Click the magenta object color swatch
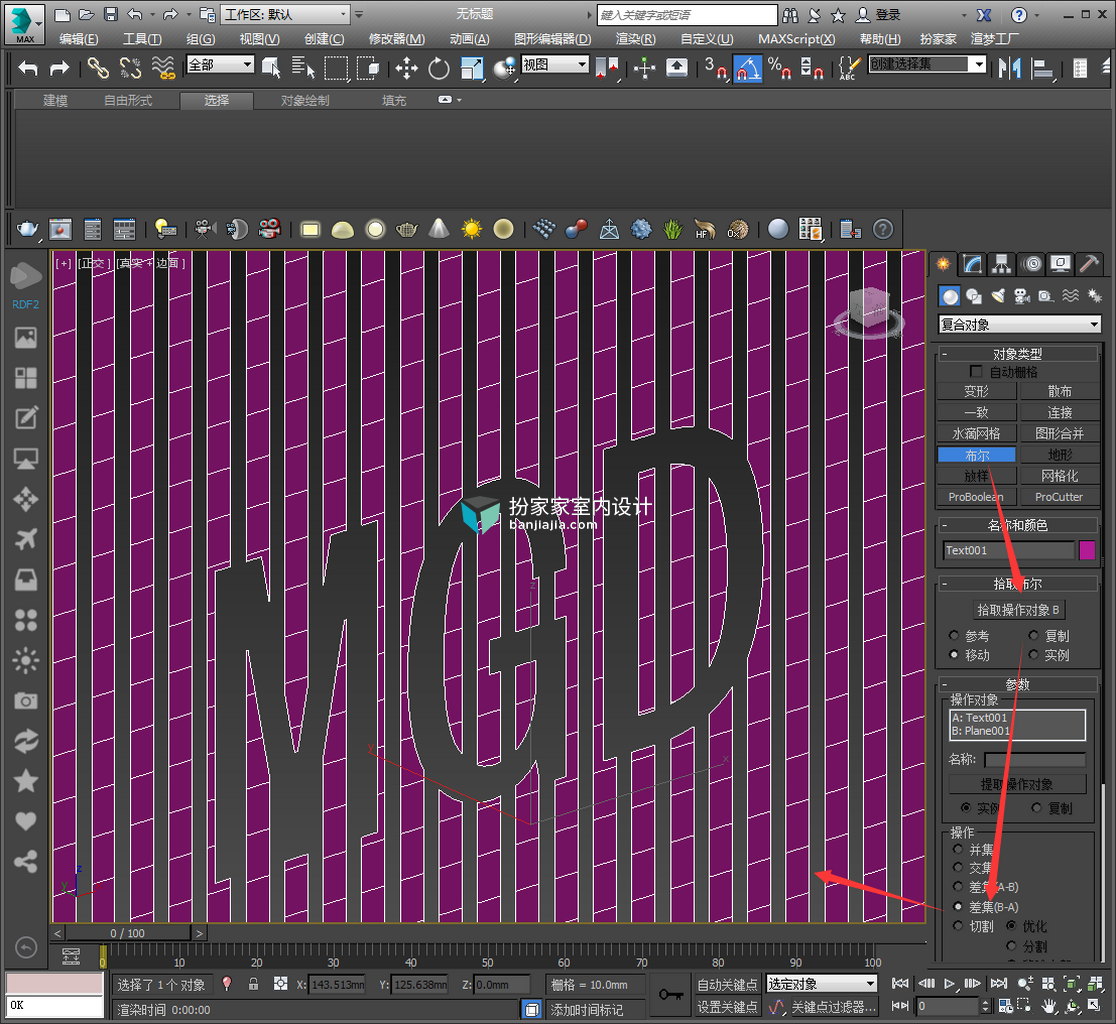Image resolution: width=1116 pixels, height=1024 pixels. 1087,550
